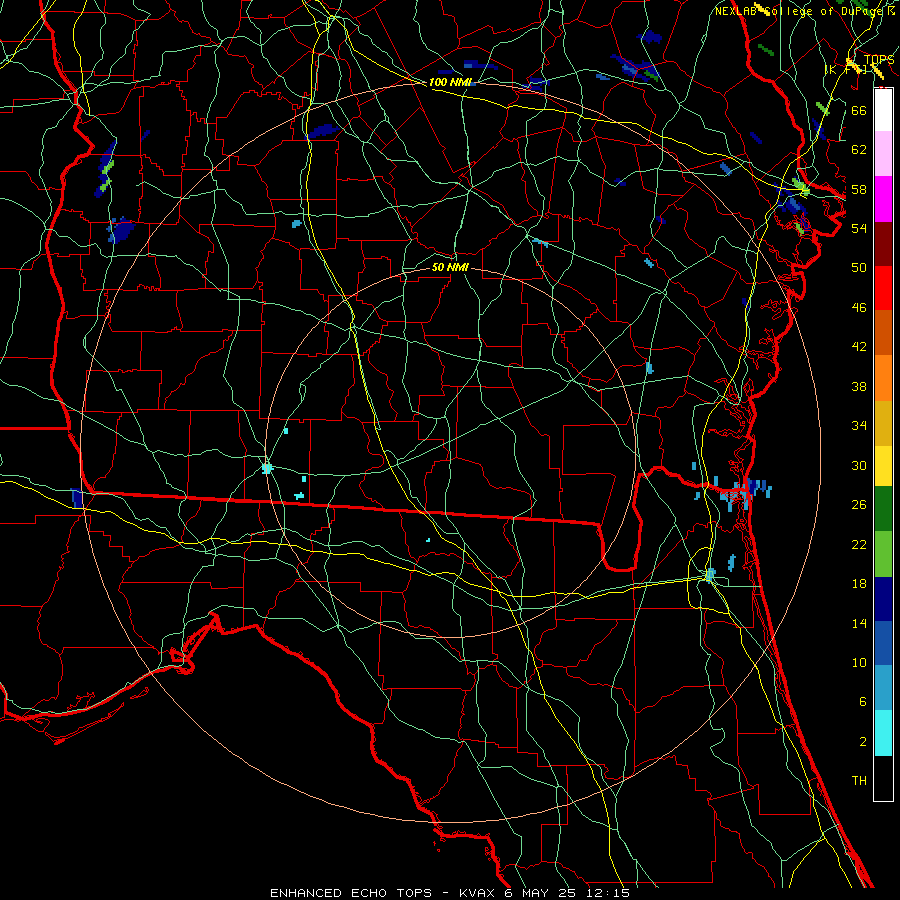Select the dark red (maroon) legend block
The width and height of the screenshot is (900, 900).
pyautogui.click(x=883, y=243)
